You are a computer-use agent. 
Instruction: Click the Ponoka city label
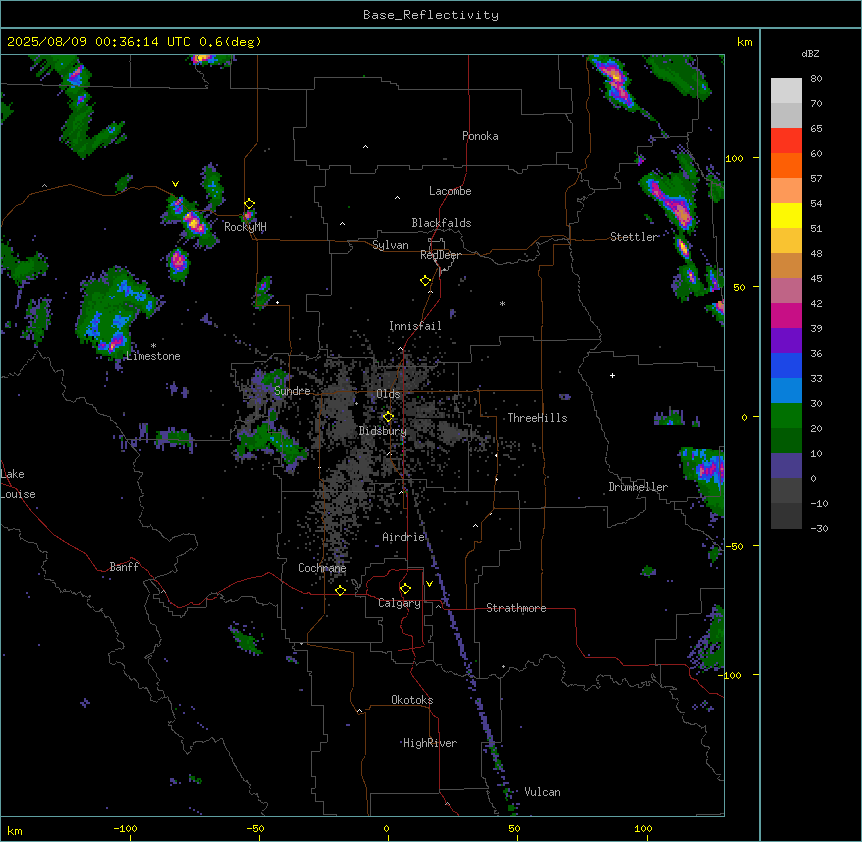click(480, 136)
